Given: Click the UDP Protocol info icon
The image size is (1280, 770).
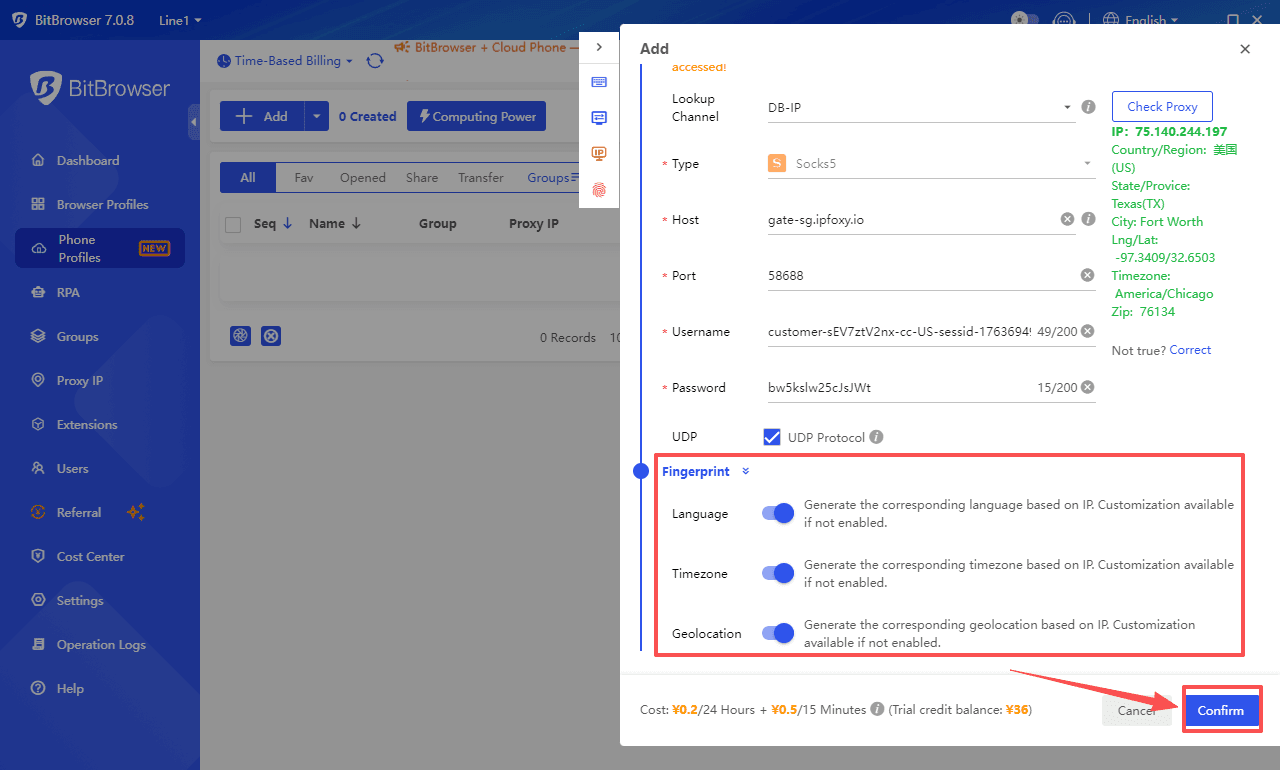Looking at the screenshot, I should pyautogui.click(x=876, y=437).
